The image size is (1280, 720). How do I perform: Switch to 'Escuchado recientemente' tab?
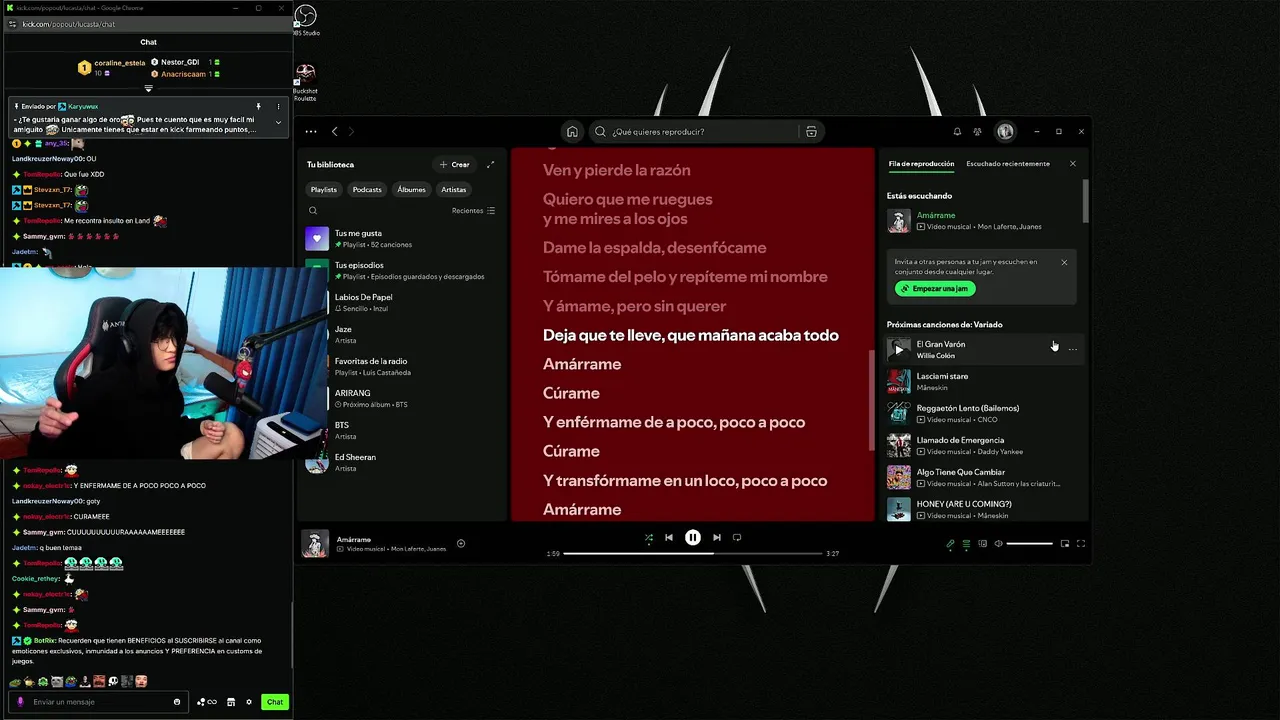(1008, 163)
